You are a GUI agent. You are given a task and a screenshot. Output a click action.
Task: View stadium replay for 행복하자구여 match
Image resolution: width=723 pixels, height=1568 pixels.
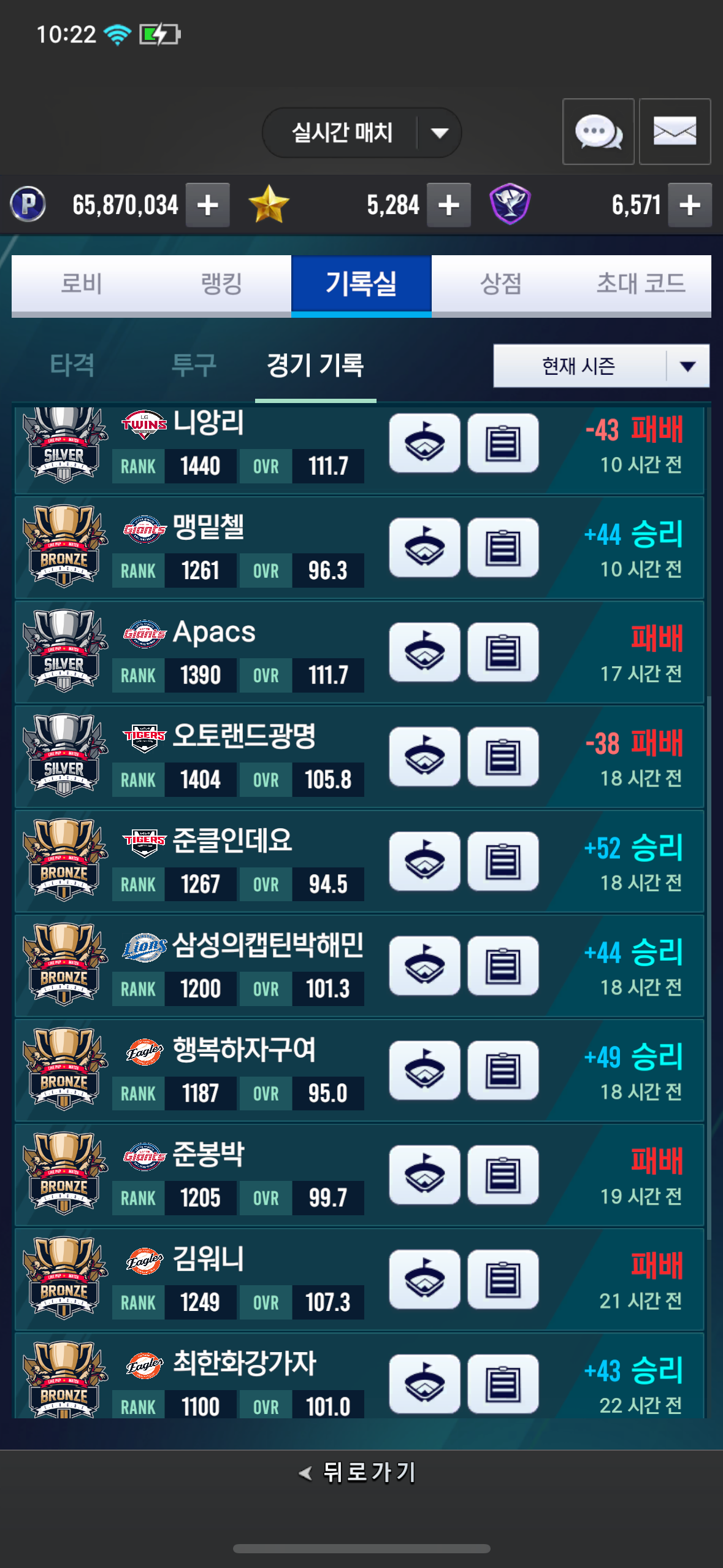pos(424,1070)
